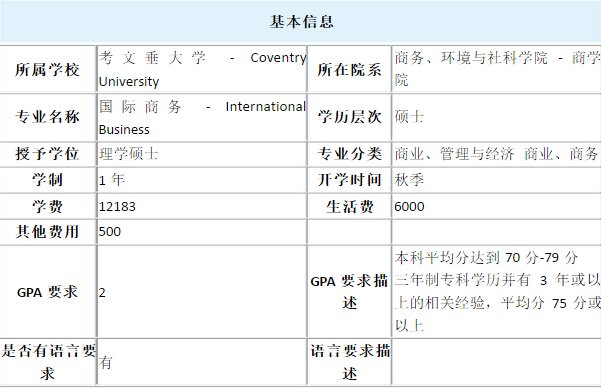Viewport: 601px width, 388px height.
Task: Select the 所在院系 label cell
Action: (x=349, y=69)
